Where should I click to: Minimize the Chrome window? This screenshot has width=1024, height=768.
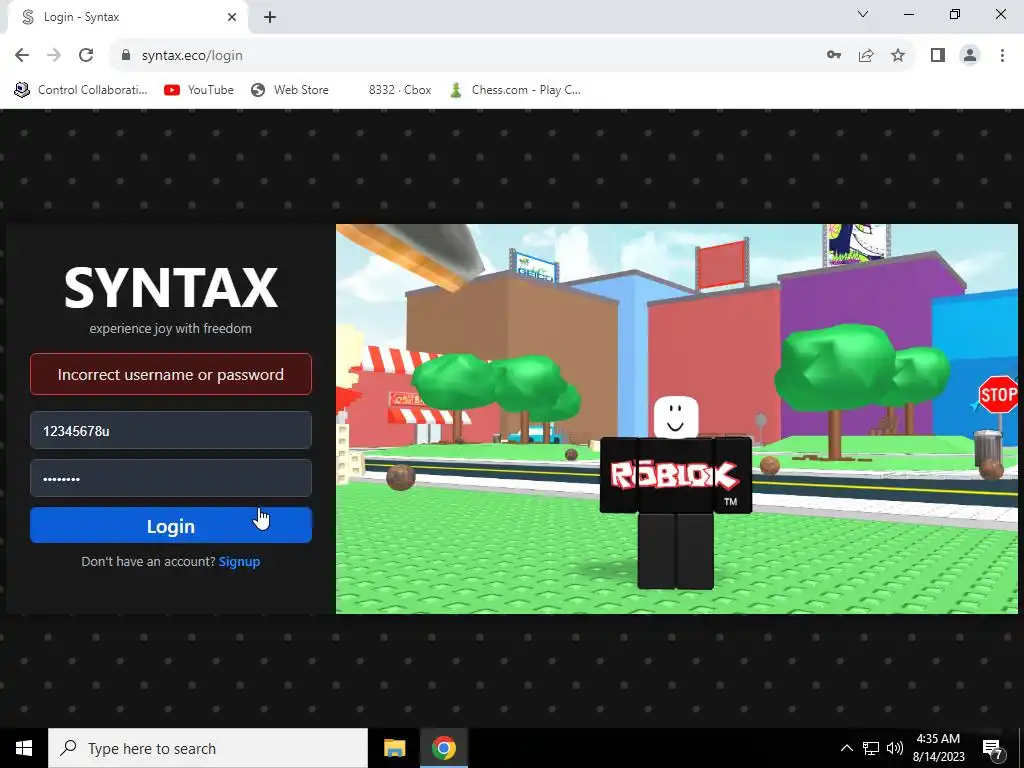point(908,14)
